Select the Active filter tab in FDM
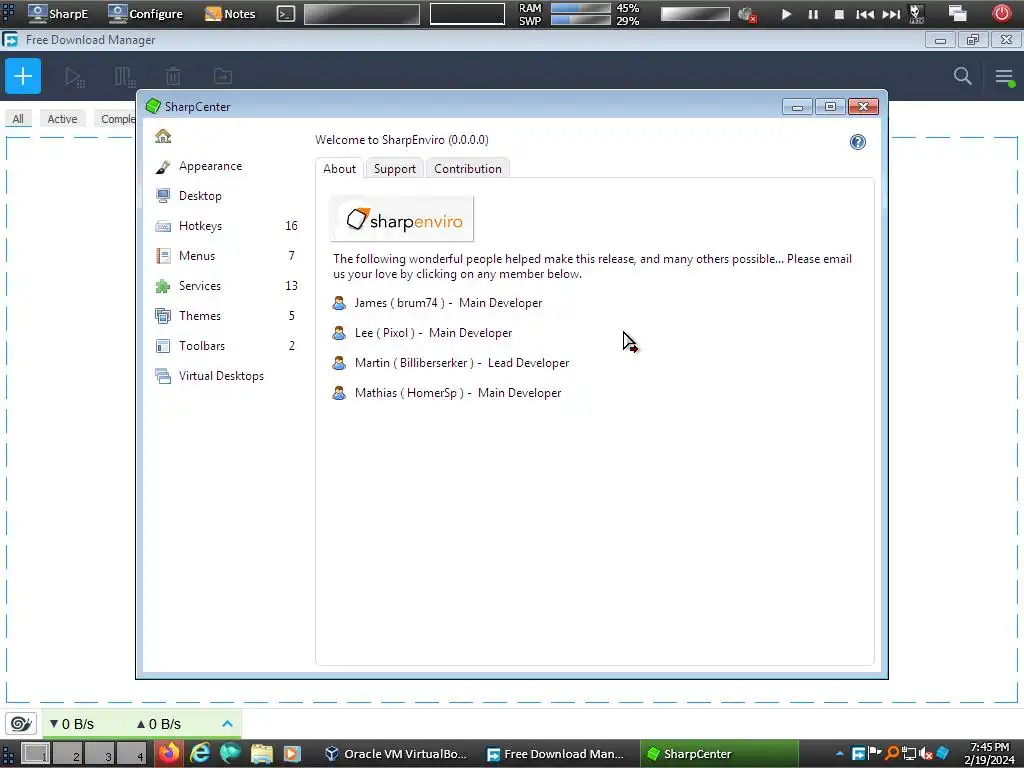 (62, 119)
